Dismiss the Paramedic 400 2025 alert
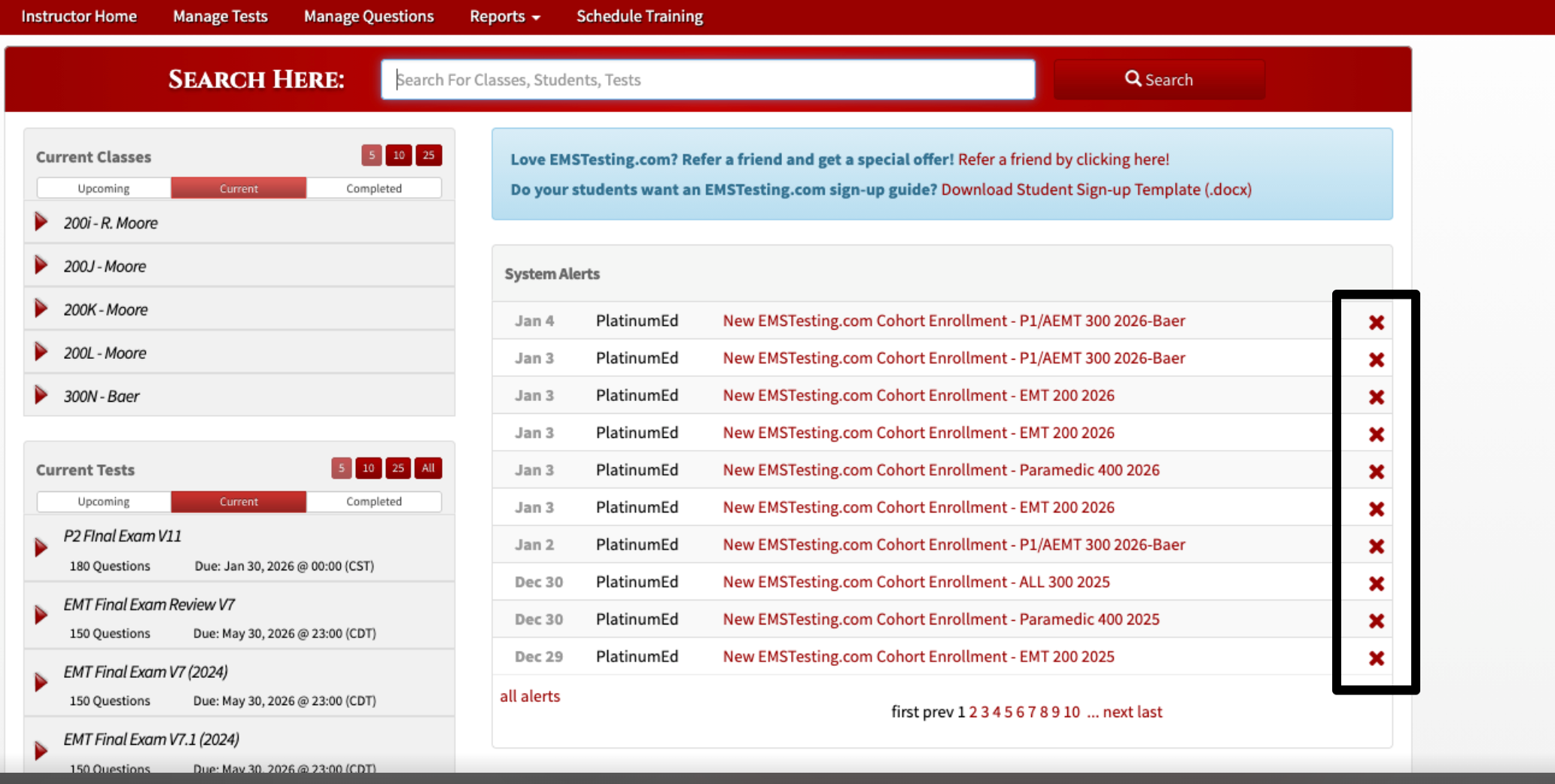The image size is (1555, 784). click(1376, 620)
